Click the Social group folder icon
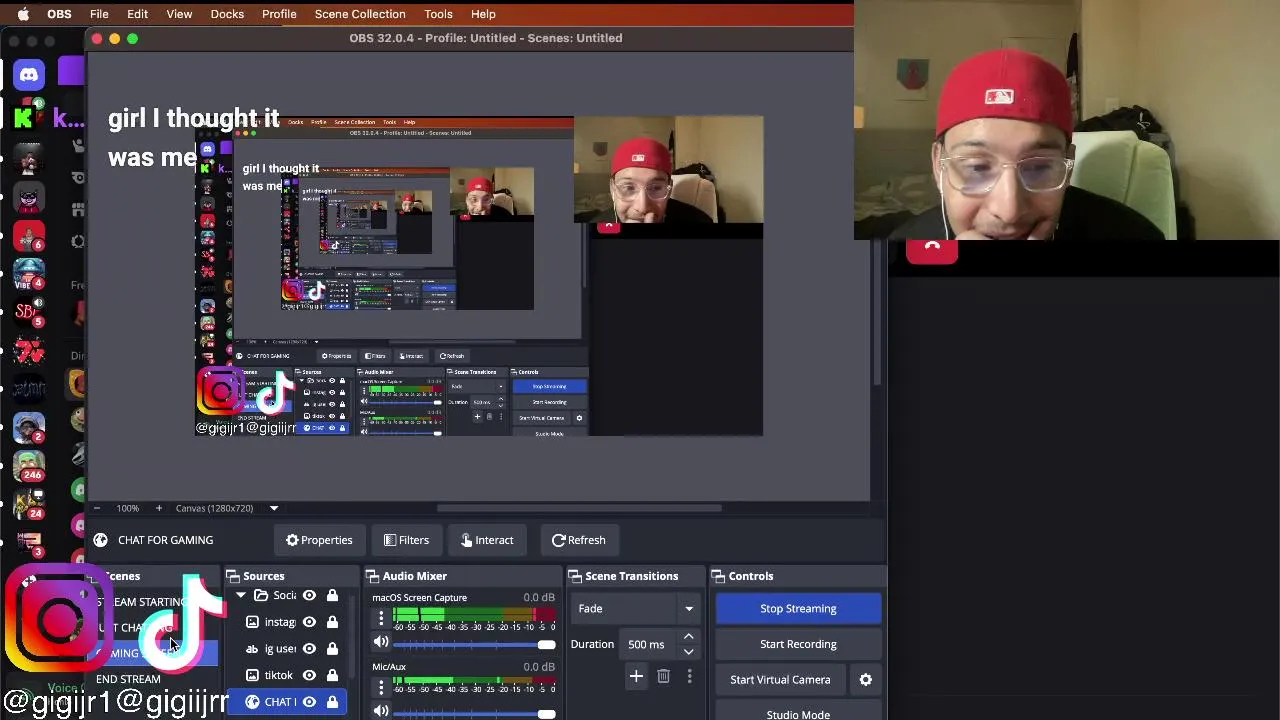This screenshot has width=1280, height=720. [261, 596]
